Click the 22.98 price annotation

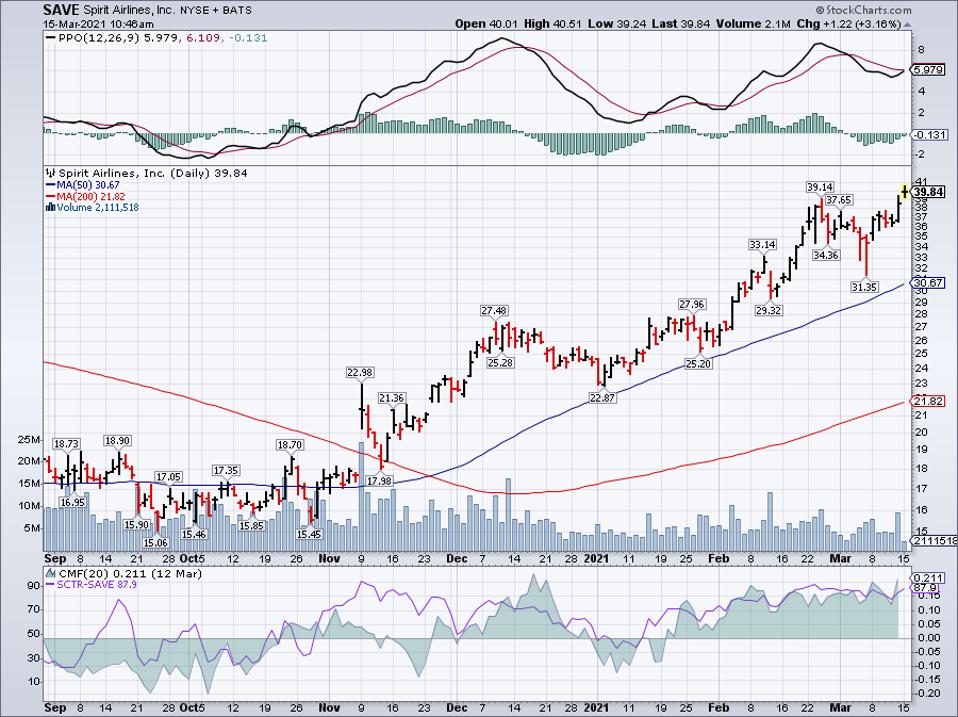tap(360, 373)
